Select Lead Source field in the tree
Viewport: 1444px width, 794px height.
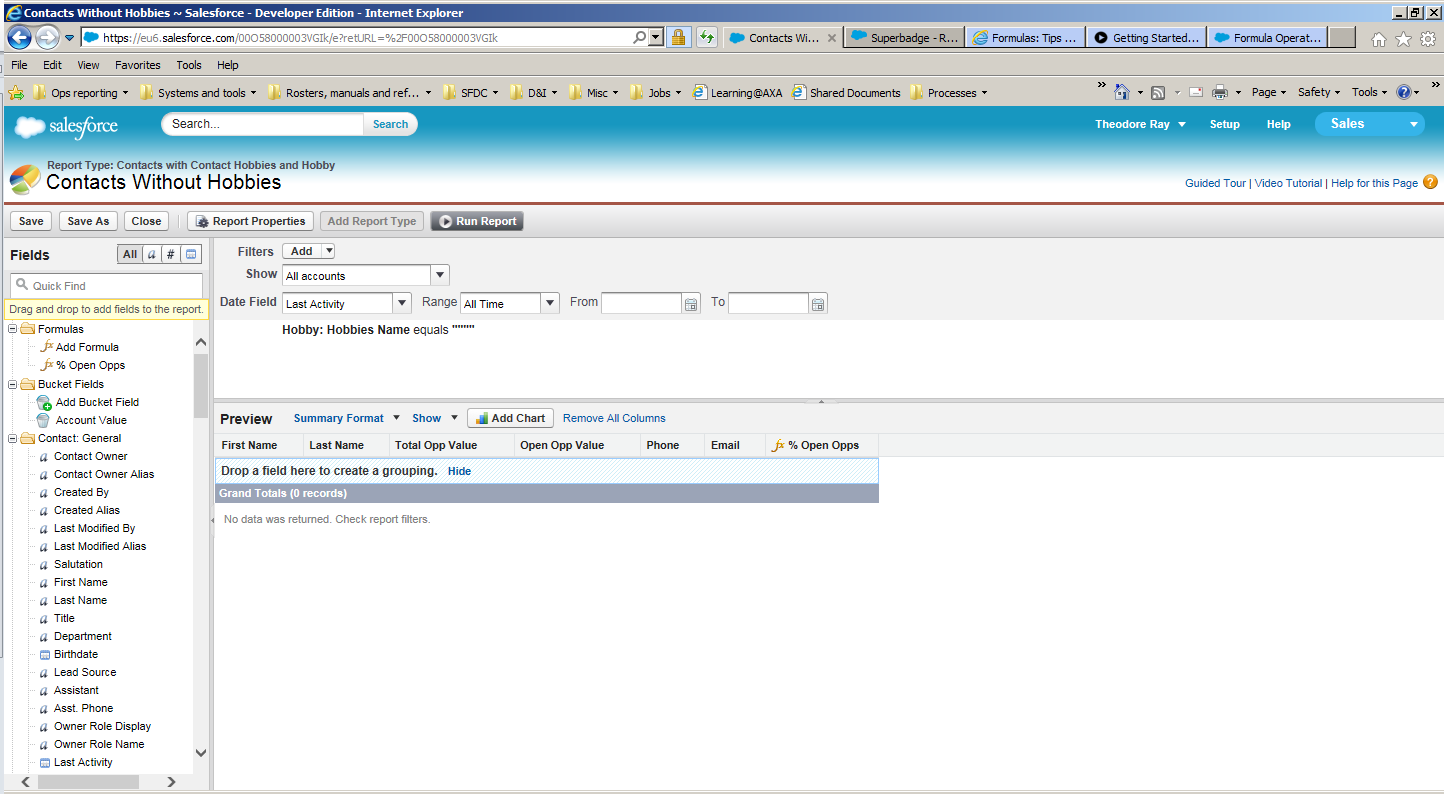coord(85,672)
